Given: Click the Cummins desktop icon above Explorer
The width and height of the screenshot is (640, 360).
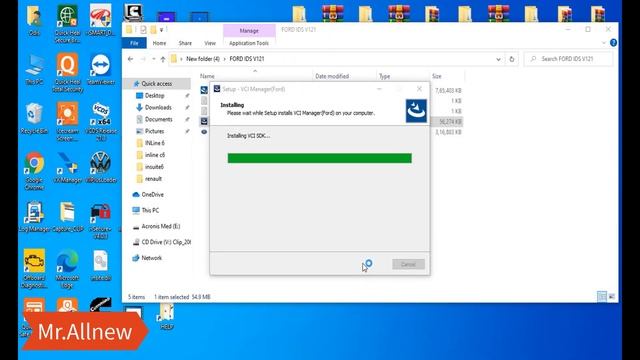Looking at the screenshot, I should click(133, 12).
